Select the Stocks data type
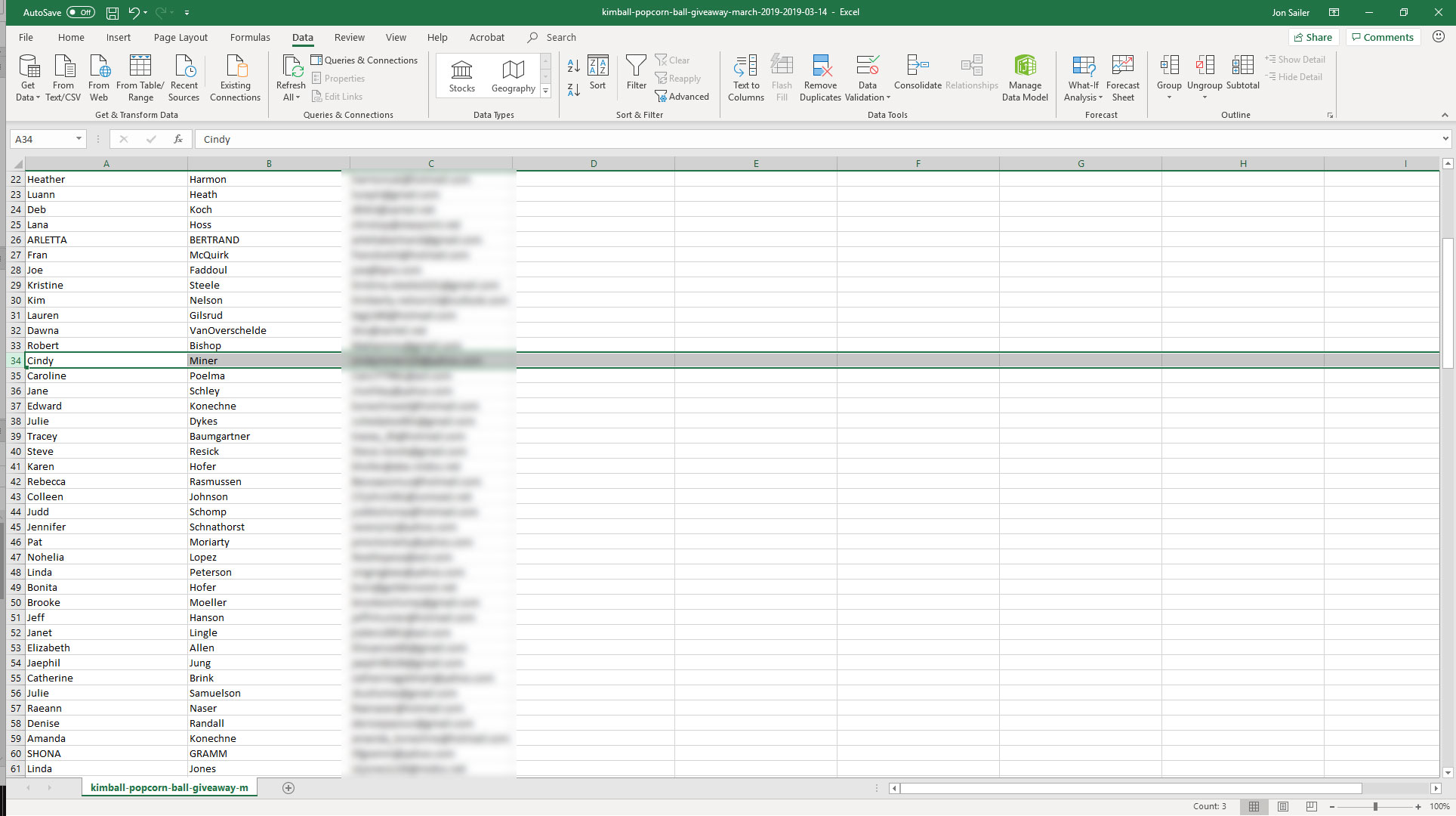This screenshot has height=816, width=1456. (461, 76)
